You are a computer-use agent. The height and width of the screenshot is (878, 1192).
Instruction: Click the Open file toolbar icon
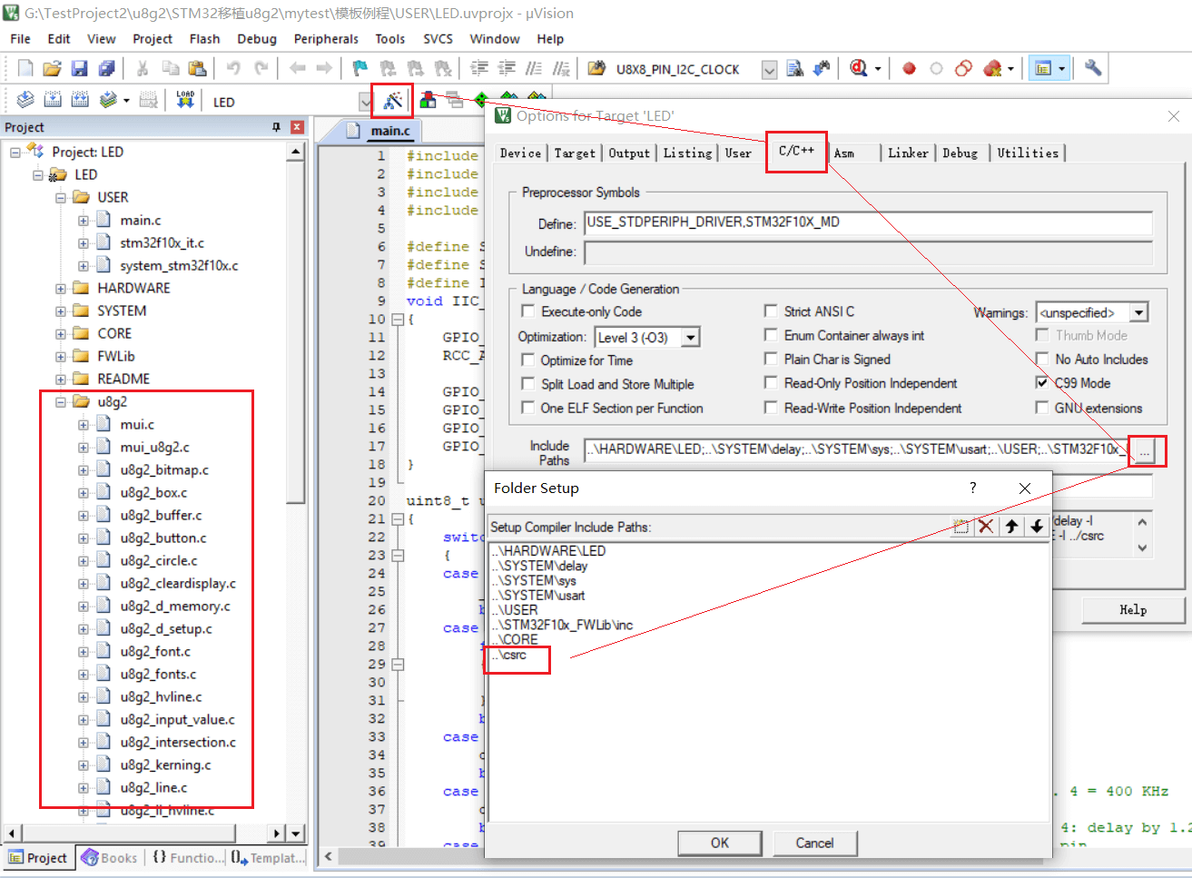(52, 68)
